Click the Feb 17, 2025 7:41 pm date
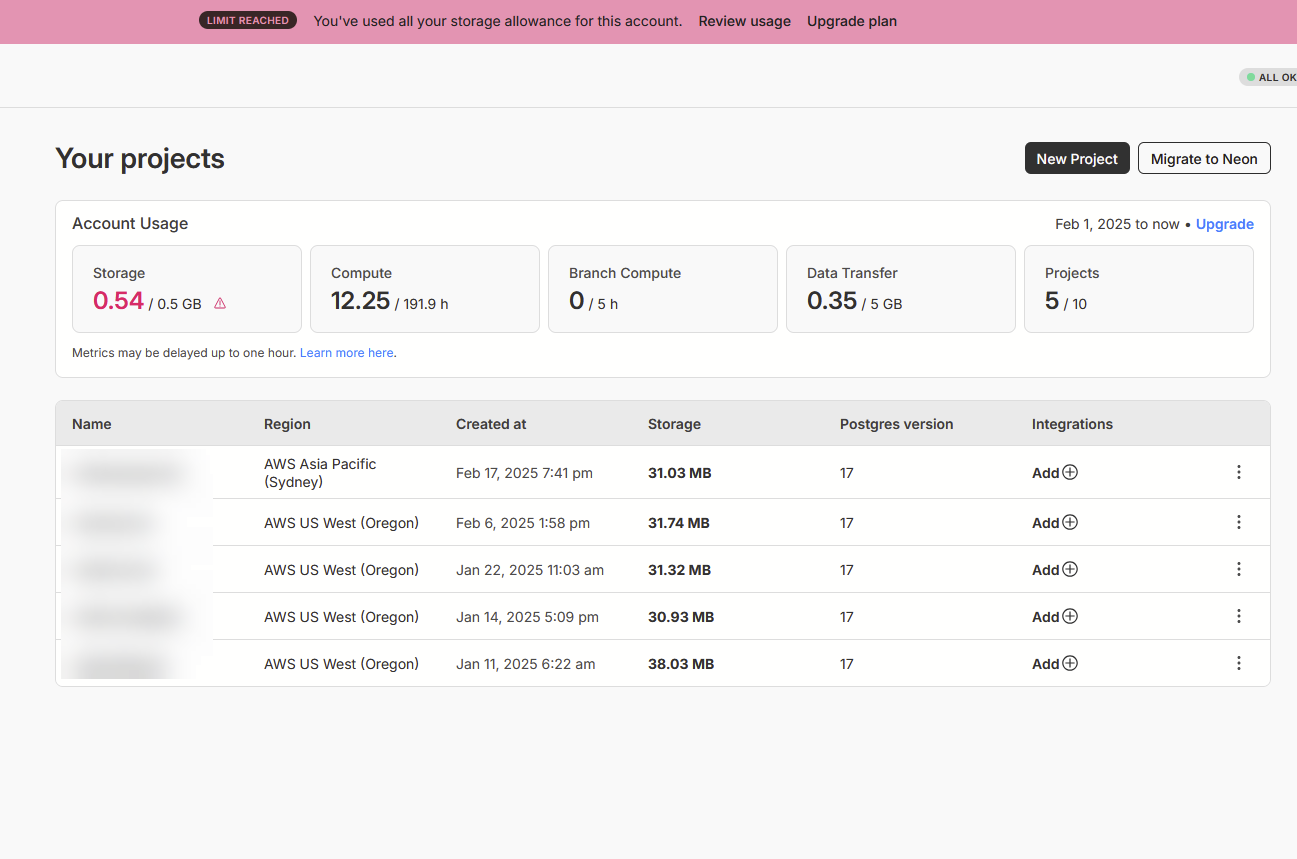The height and width of the screenshot is (859, 1297). point(524,473)
